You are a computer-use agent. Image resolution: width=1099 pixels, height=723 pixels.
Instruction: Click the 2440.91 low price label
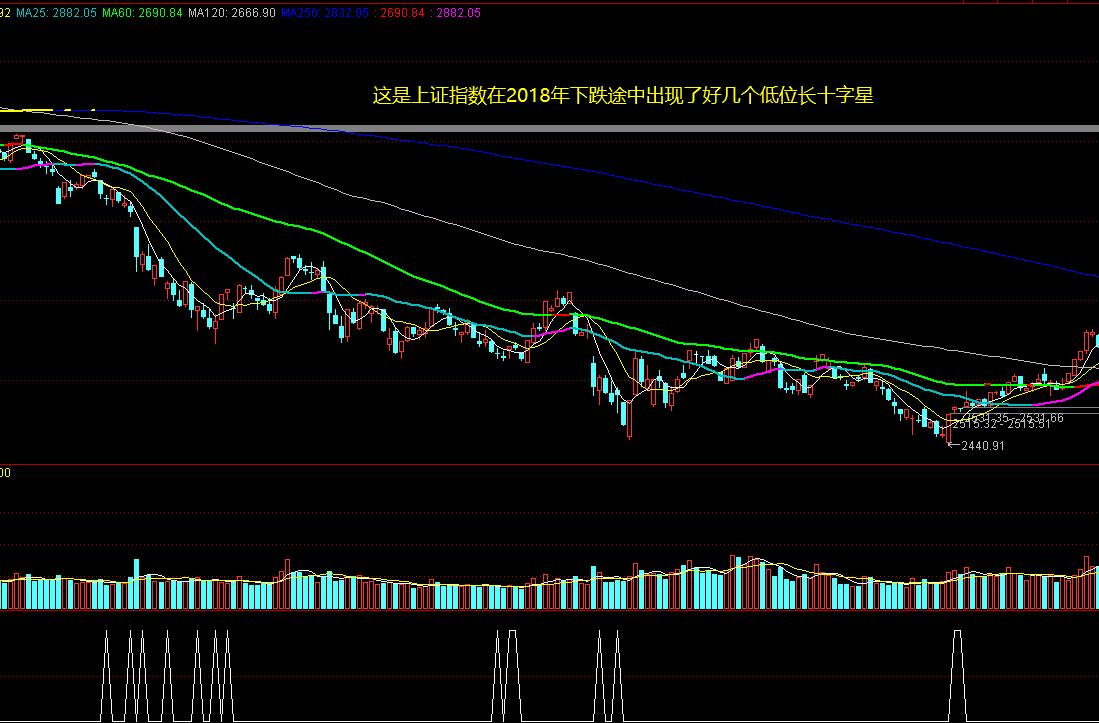coord(982,446)
